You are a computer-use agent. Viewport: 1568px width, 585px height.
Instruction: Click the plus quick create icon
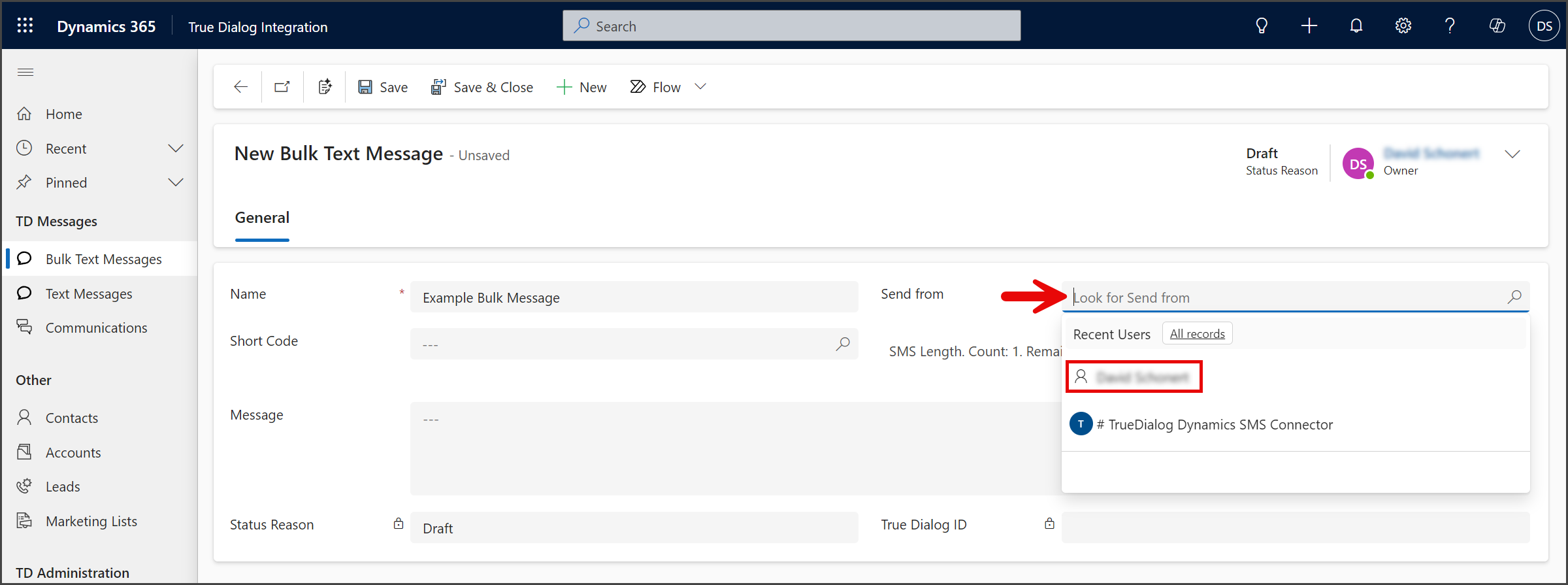click(x=1309, y=26)
